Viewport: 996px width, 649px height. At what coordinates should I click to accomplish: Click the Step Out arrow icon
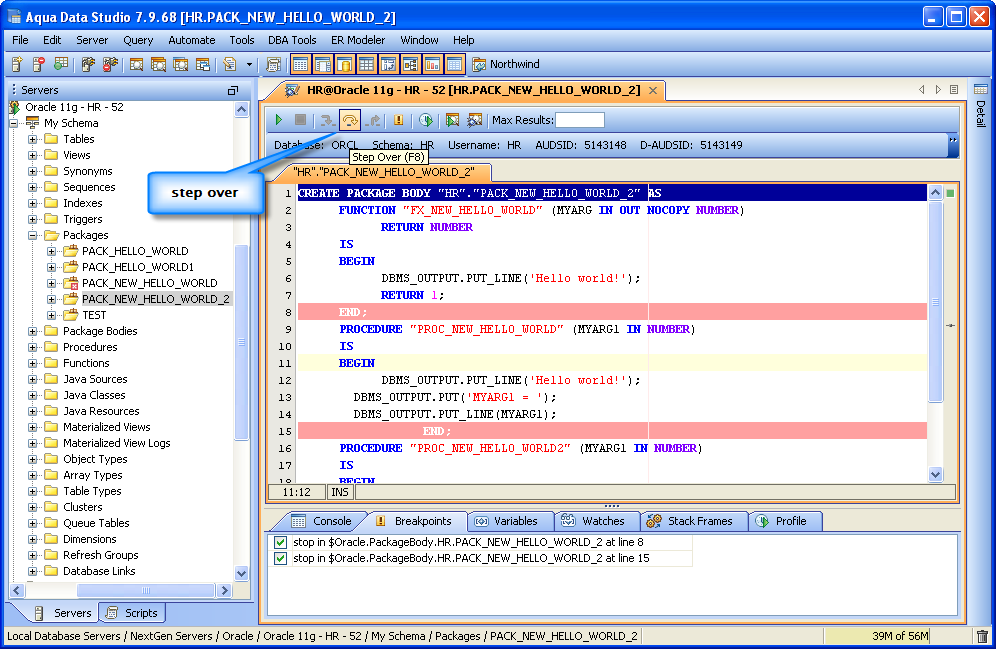click(373, 120)
